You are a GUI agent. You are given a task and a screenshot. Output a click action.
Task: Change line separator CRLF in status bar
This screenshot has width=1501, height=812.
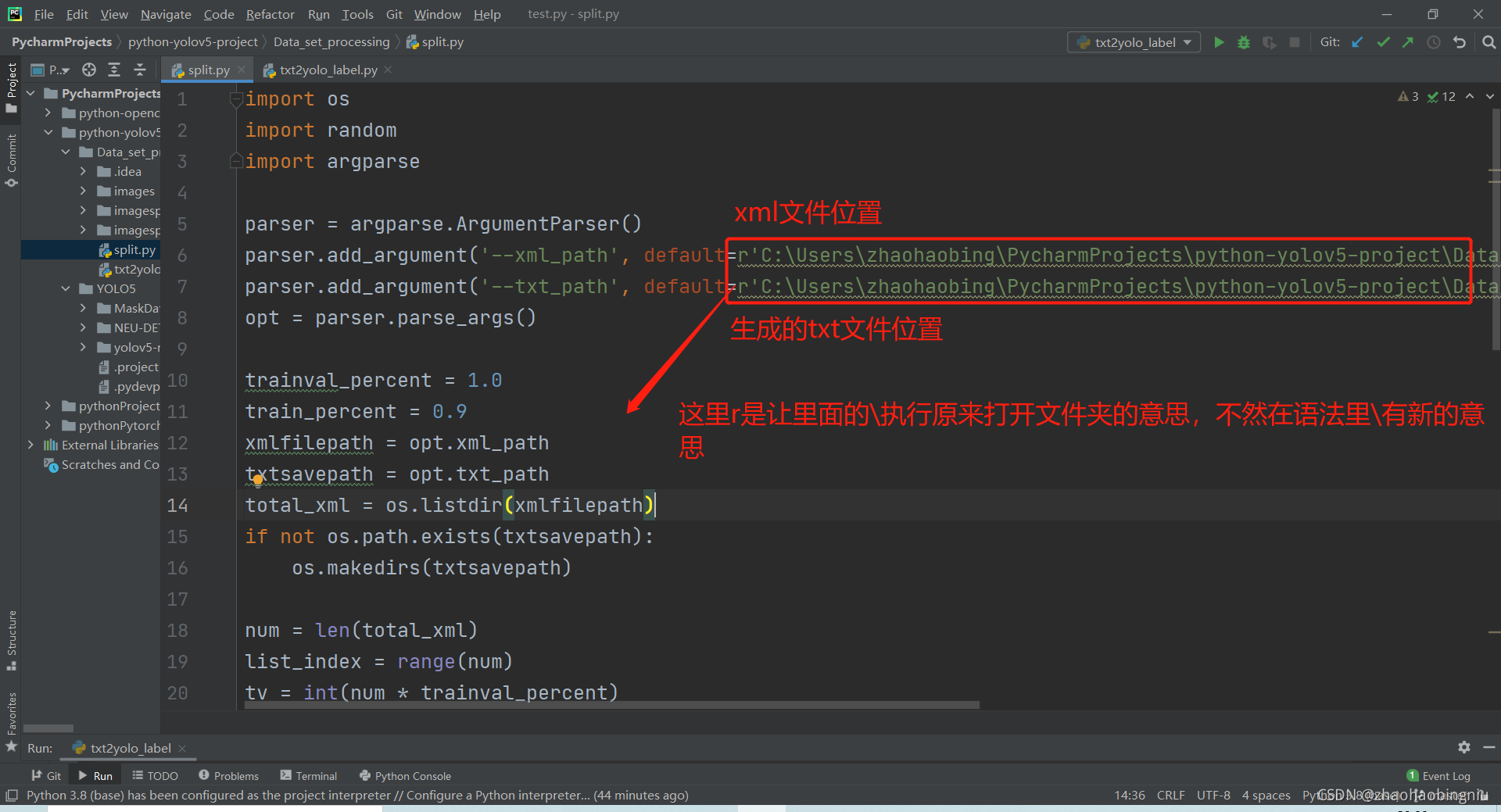1170,796
